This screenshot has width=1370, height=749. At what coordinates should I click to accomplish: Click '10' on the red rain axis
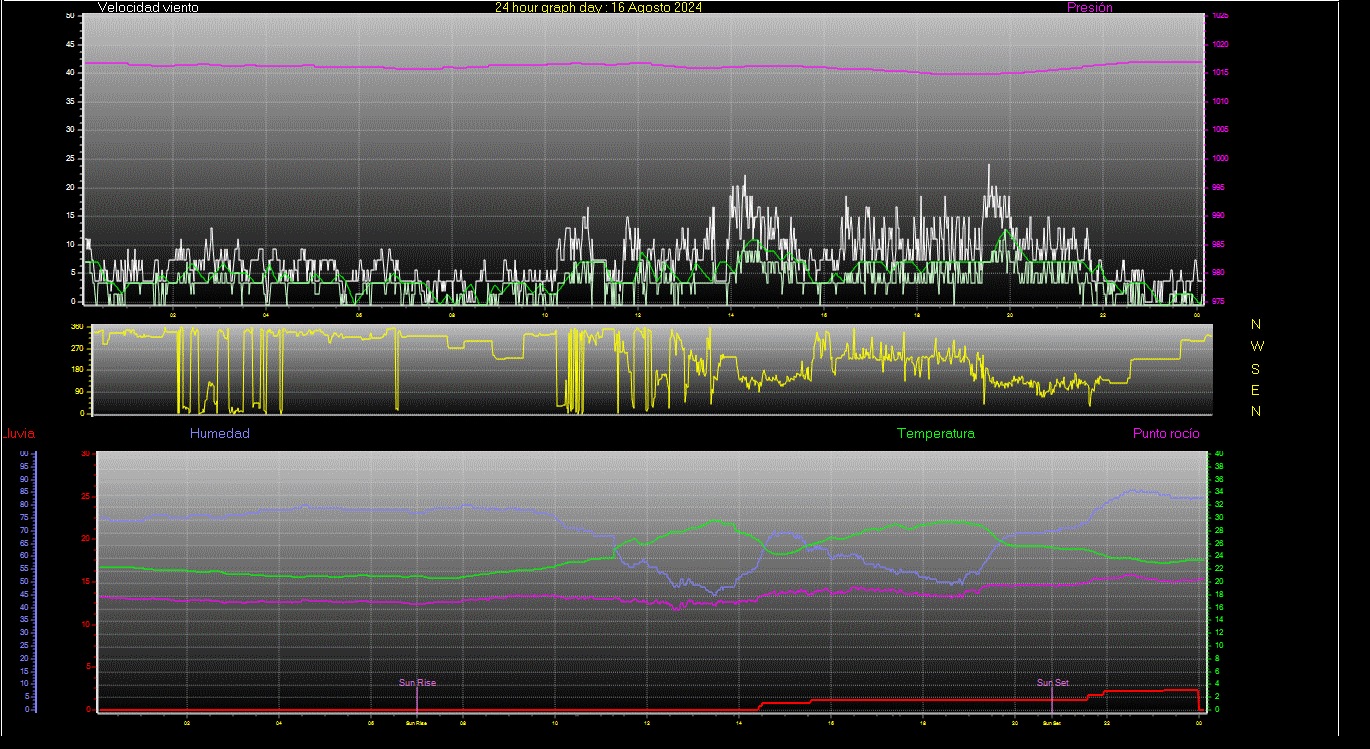[x=86, y=624]
